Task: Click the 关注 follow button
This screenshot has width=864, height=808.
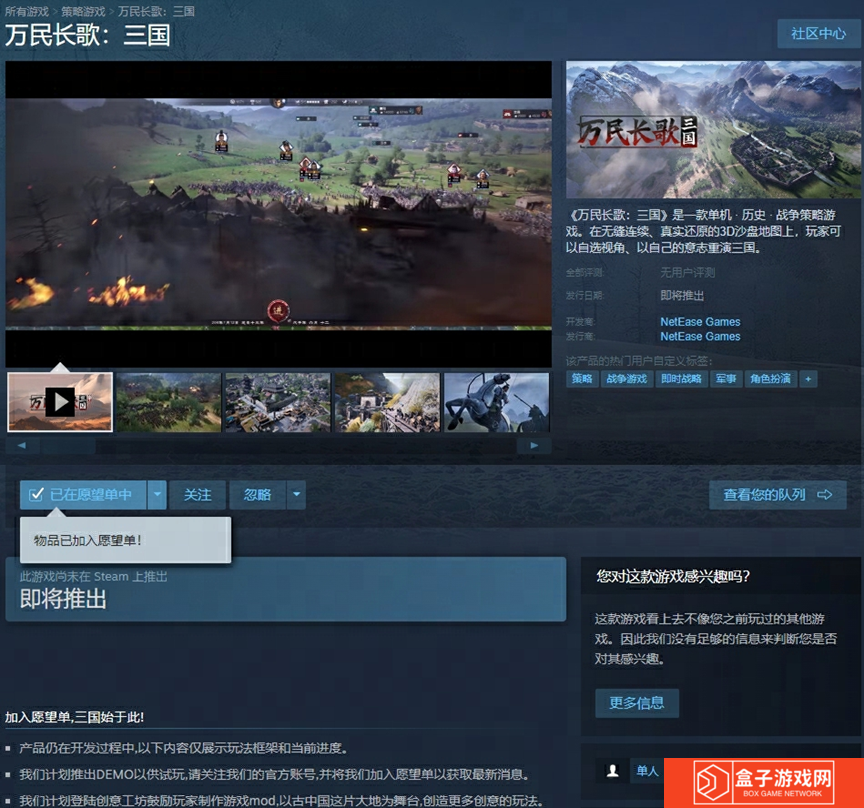Action: (x=197, y=494)
